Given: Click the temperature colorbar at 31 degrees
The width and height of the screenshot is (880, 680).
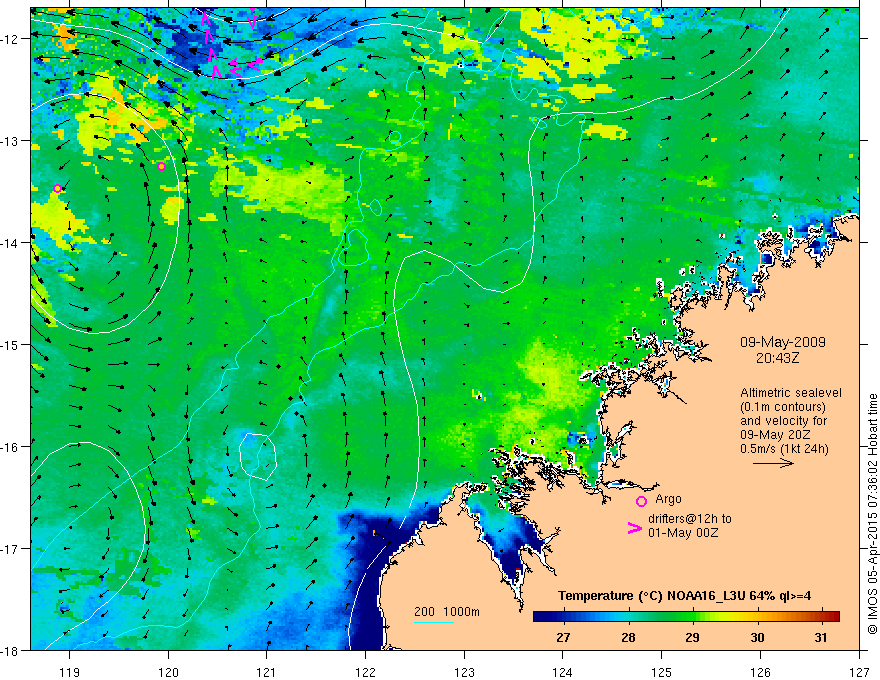Looking at the screenshot, I should (x=822, y=617).
